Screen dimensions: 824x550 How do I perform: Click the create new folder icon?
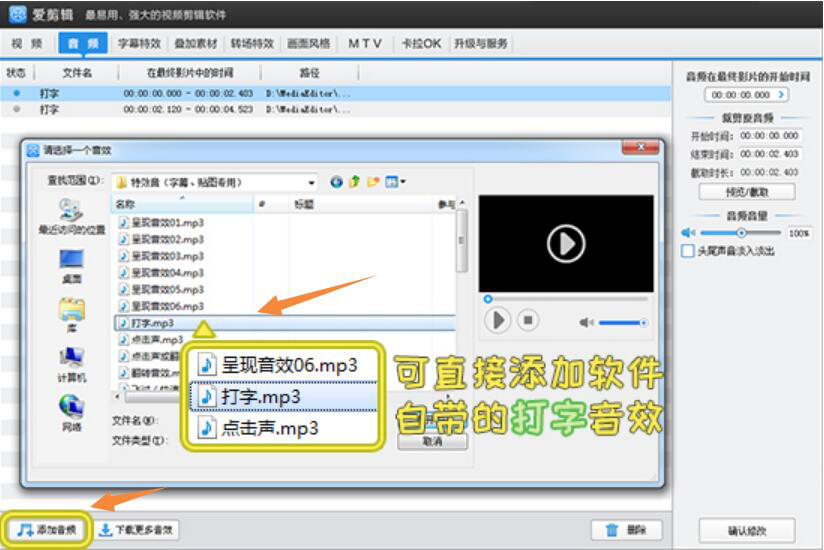pos(373,182)
